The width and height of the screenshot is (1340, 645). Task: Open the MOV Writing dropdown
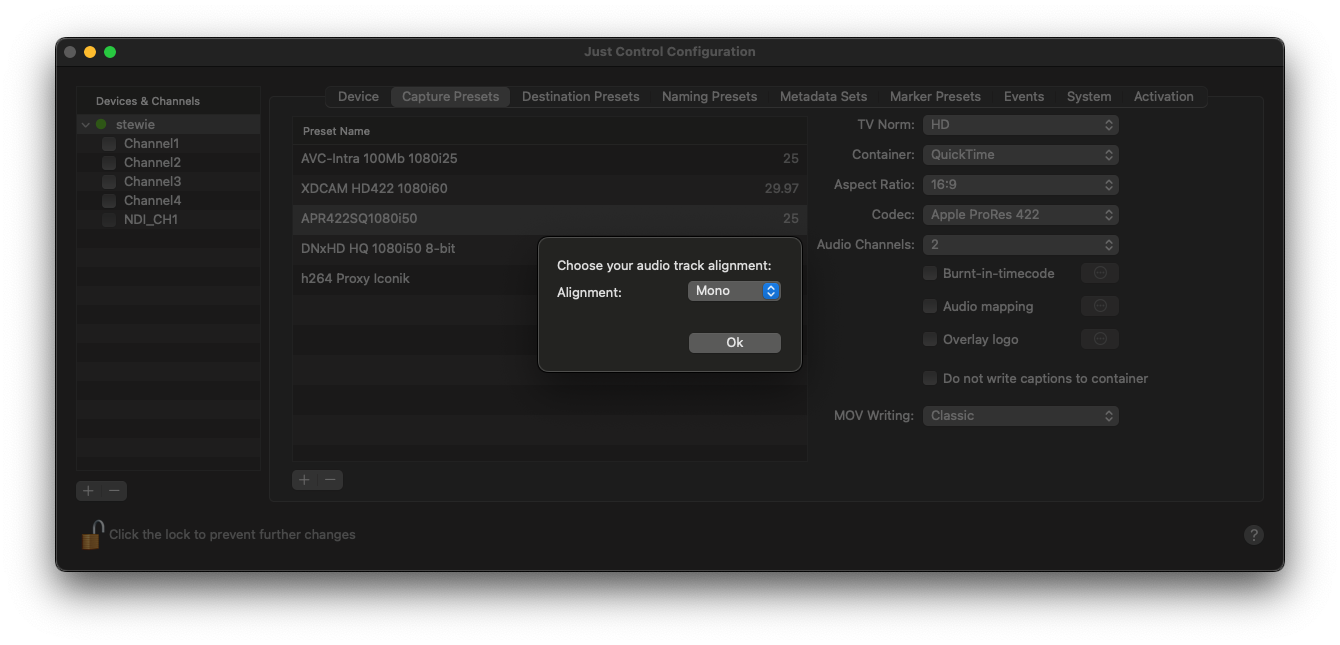point(1020,416)
